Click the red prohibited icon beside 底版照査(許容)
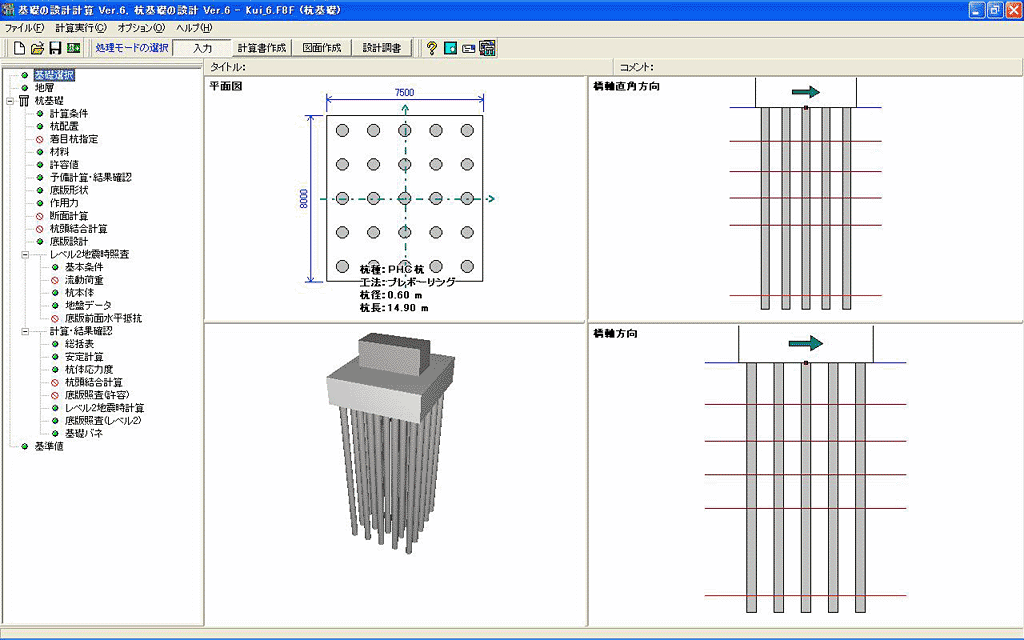This screenshot has width=1024, height=640. (x=55, y=395)
